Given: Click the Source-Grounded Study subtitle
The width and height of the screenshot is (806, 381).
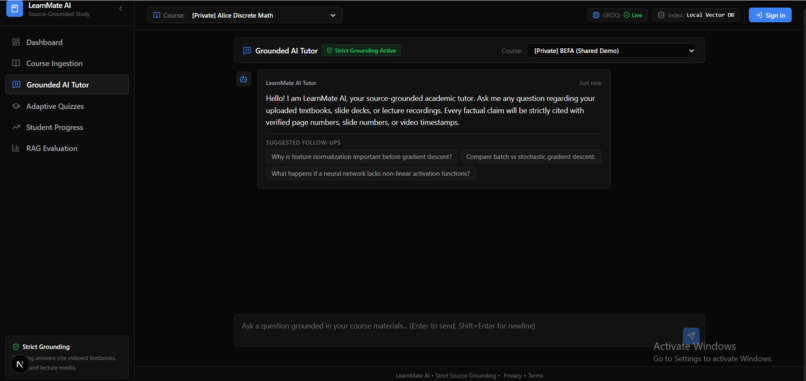Looking at the screenshot, I should click(59, 14).
